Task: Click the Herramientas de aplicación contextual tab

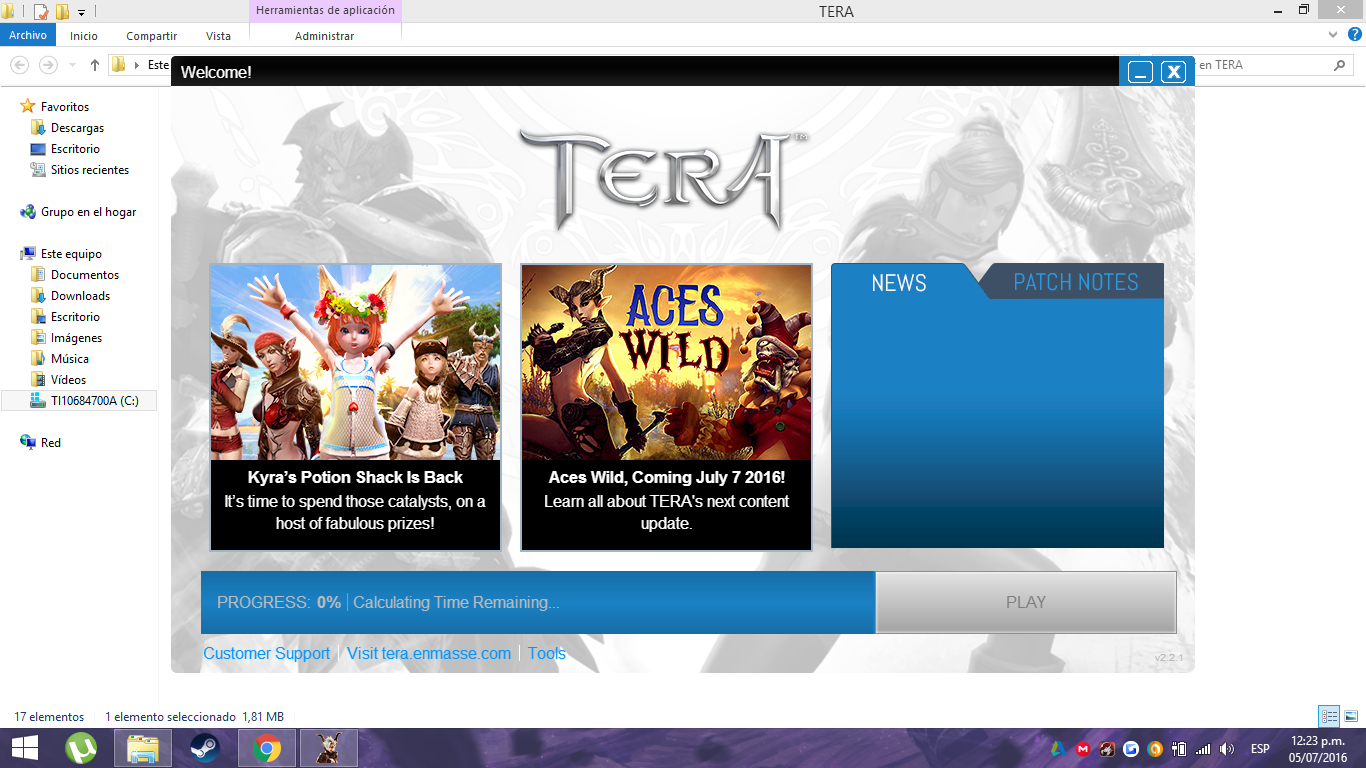Action: point(325,11)
